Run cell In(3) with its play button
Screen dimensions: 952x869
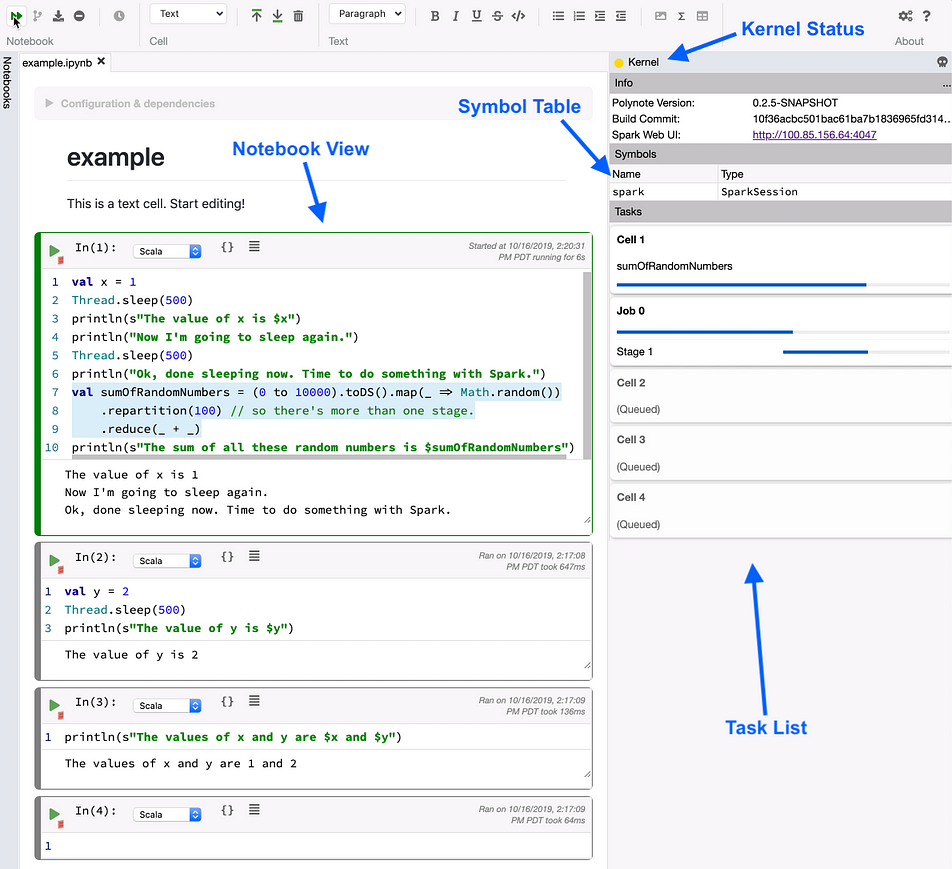pos(54,704)
